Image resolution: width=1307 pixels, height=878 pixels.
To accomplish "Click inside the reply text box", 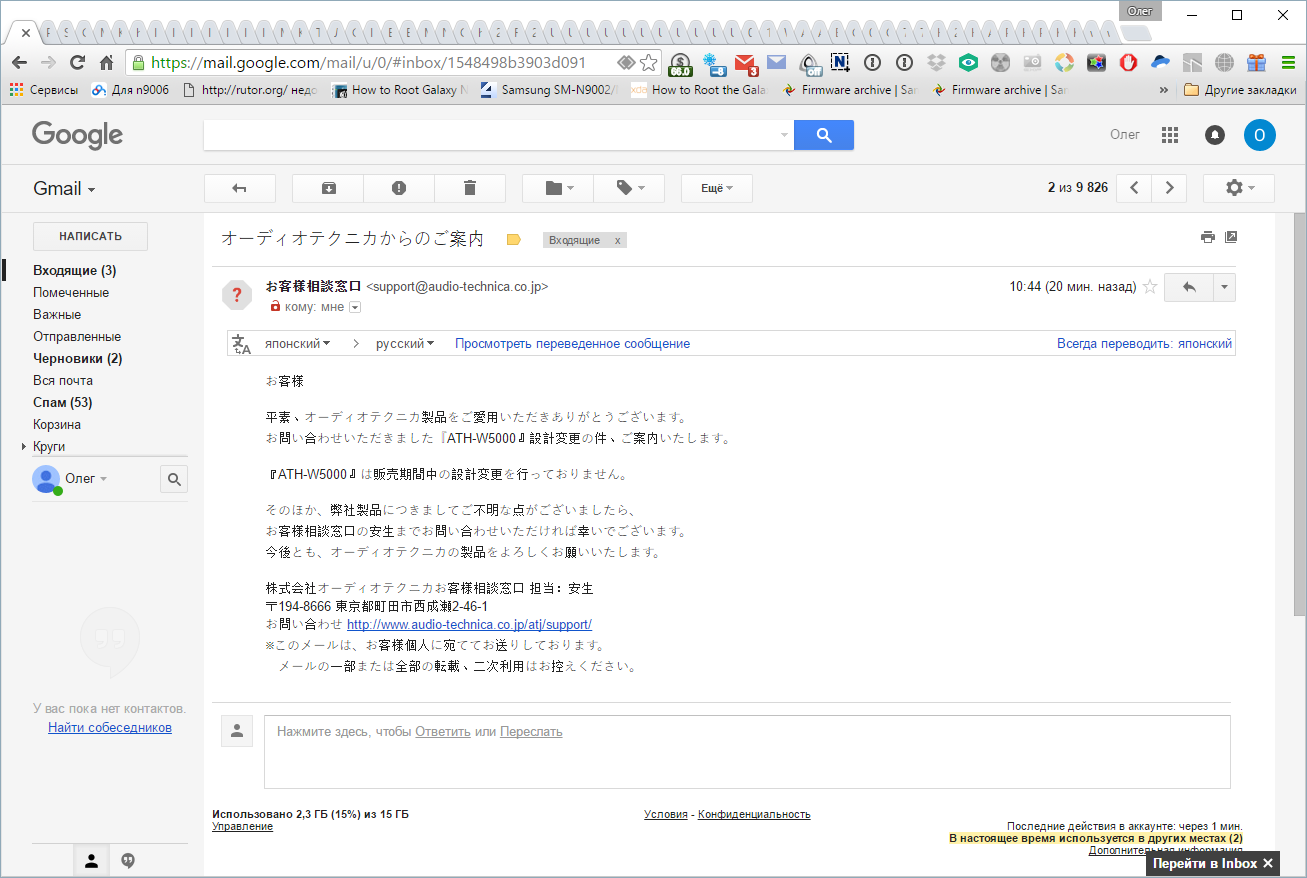I will click(747, 752).
